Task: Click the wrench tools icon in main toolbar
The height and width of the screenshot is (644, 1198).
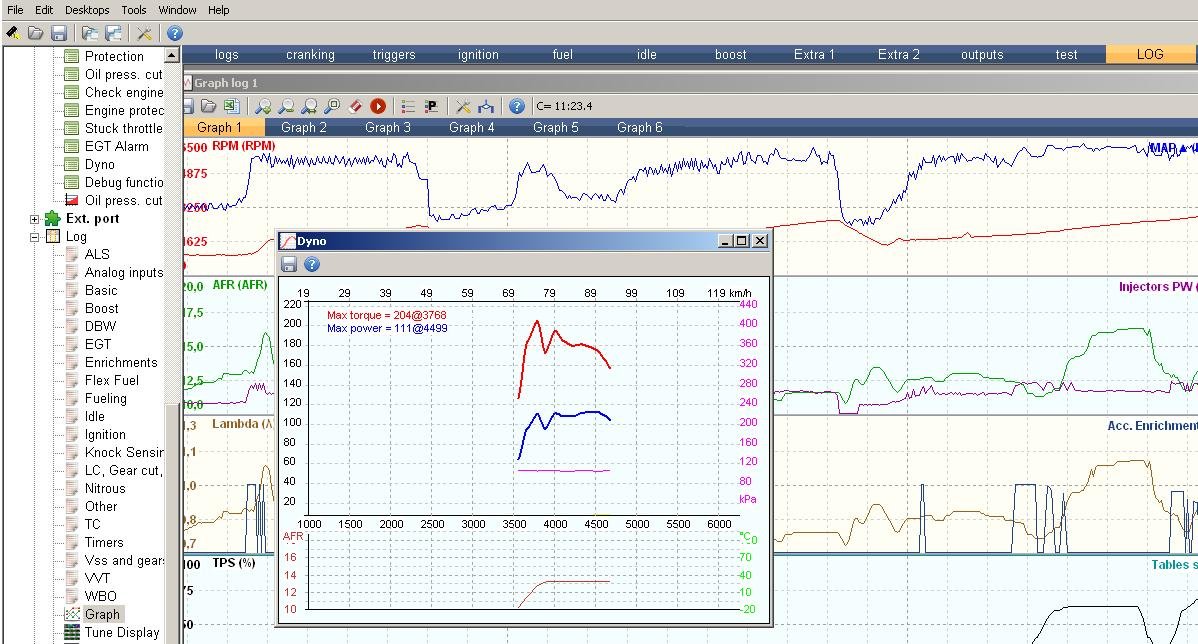Action: (x=144, y=33)
